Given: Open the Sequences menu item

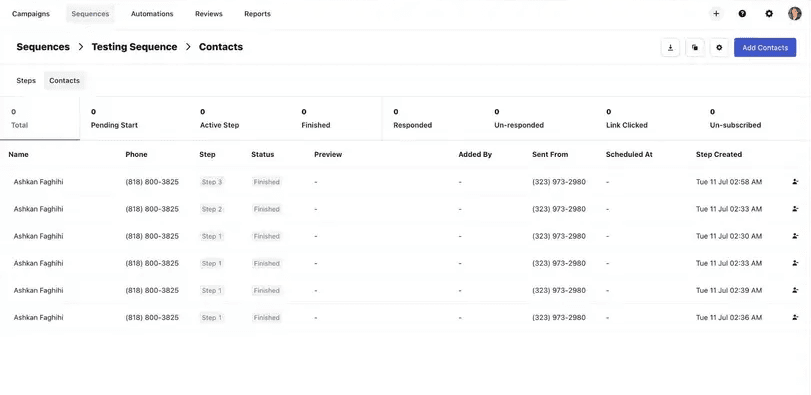Looking at the screenshot, I should [x=90, y=14].
